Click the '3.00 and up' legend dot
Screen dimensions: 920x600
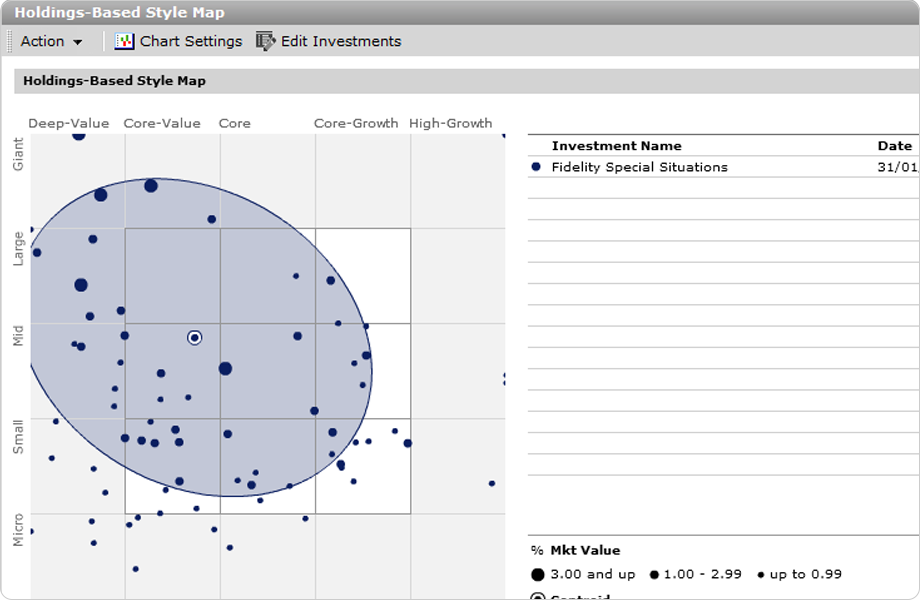[x=538, y=575]
